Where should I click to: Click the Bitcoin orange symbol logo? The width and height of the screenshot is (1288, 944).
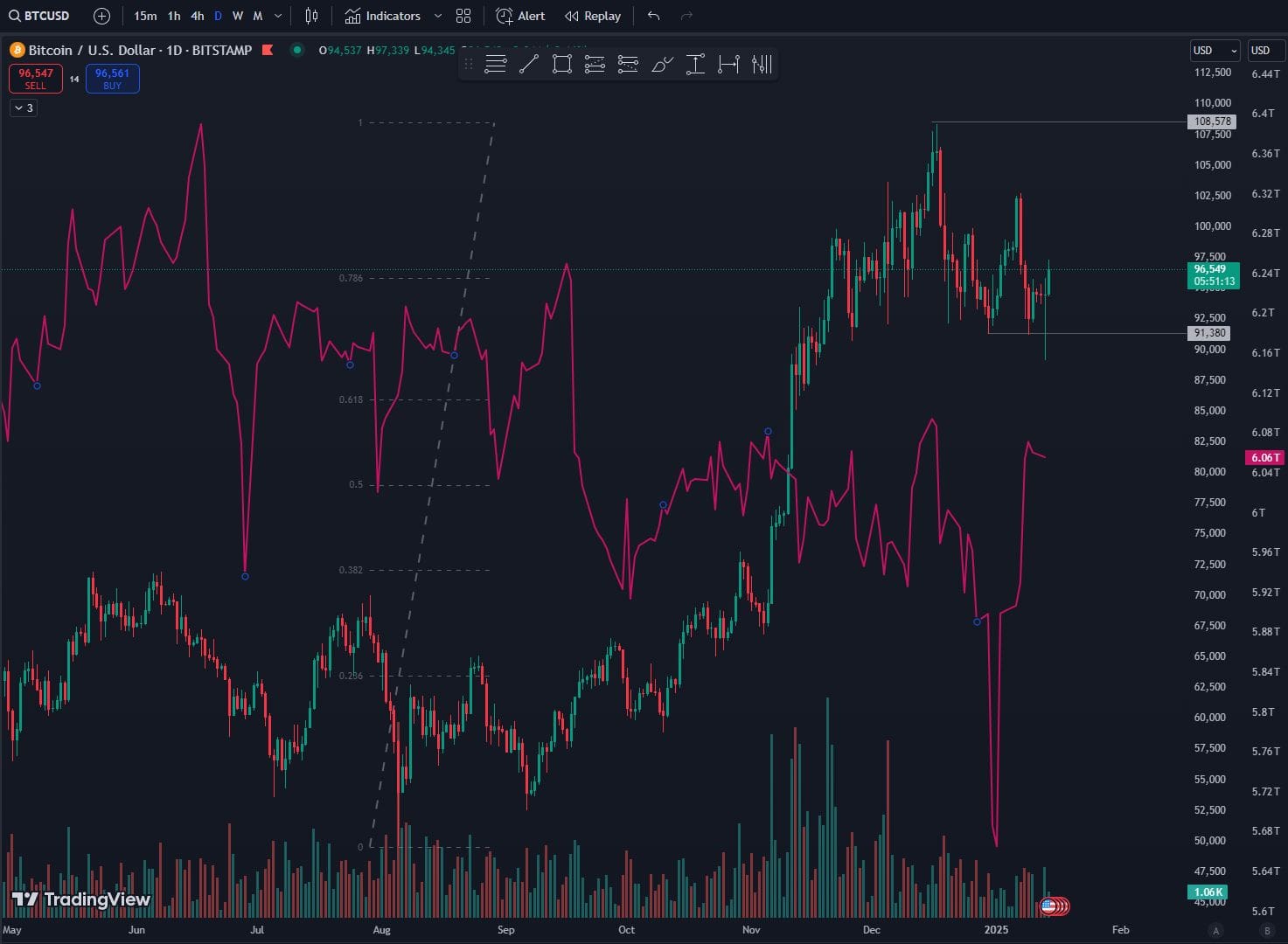pos(17,50)
